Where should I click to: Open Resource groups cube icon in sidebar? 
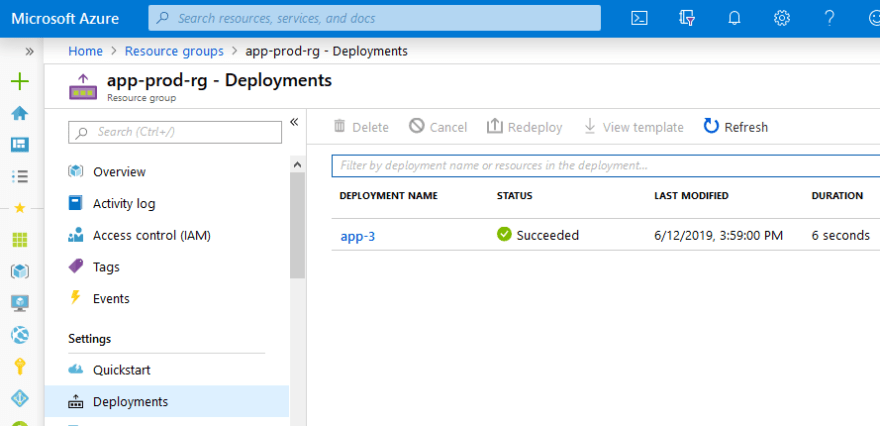[20, 272]
